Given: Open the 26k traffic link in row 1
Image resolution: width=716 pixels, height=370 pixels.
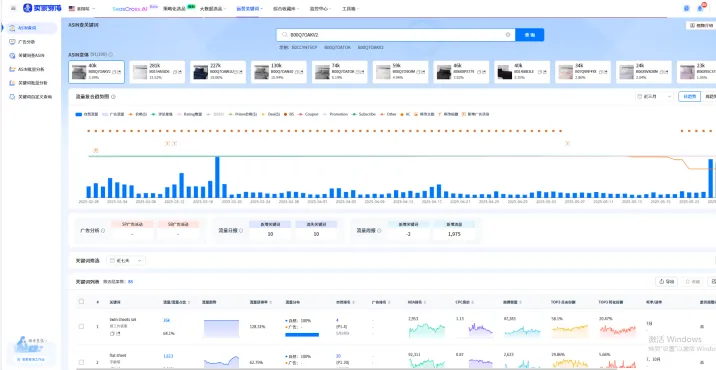Looking at the screenshot, I should pos(166,320).
